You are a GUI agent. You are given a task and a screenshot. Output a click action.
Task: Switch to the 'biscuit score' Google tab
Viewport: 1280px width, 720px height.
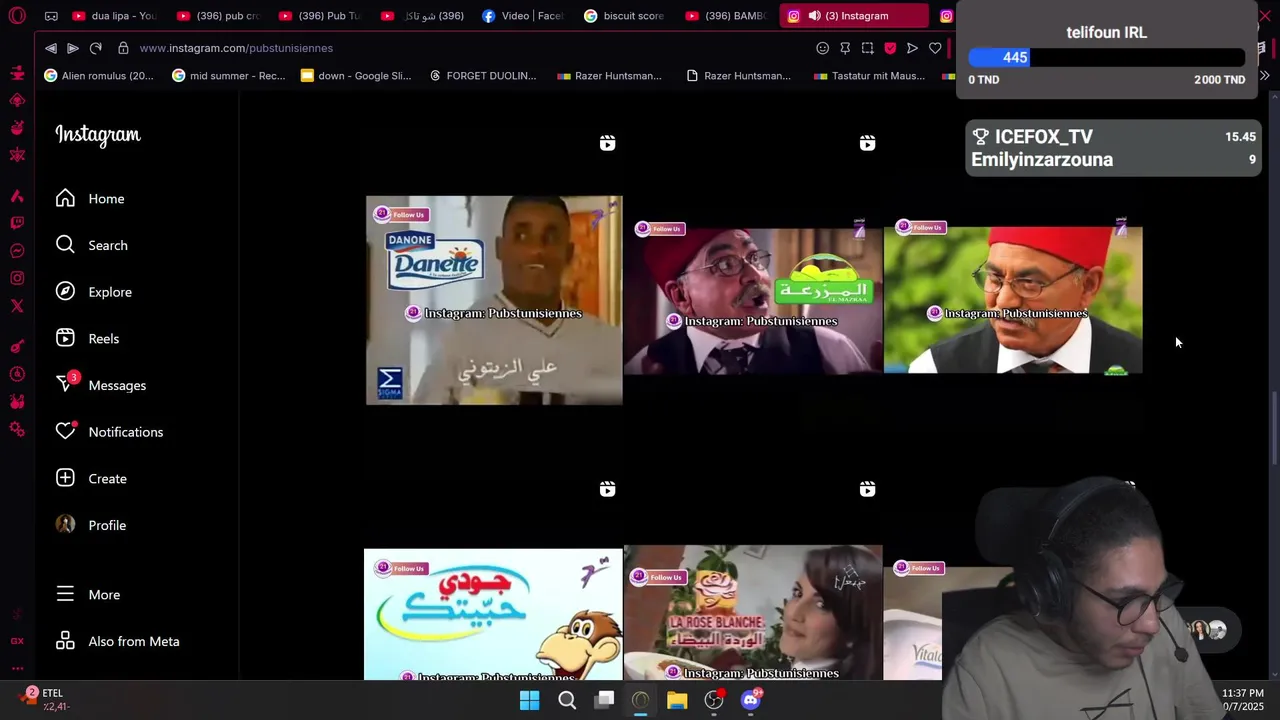(x=625, y=16)
